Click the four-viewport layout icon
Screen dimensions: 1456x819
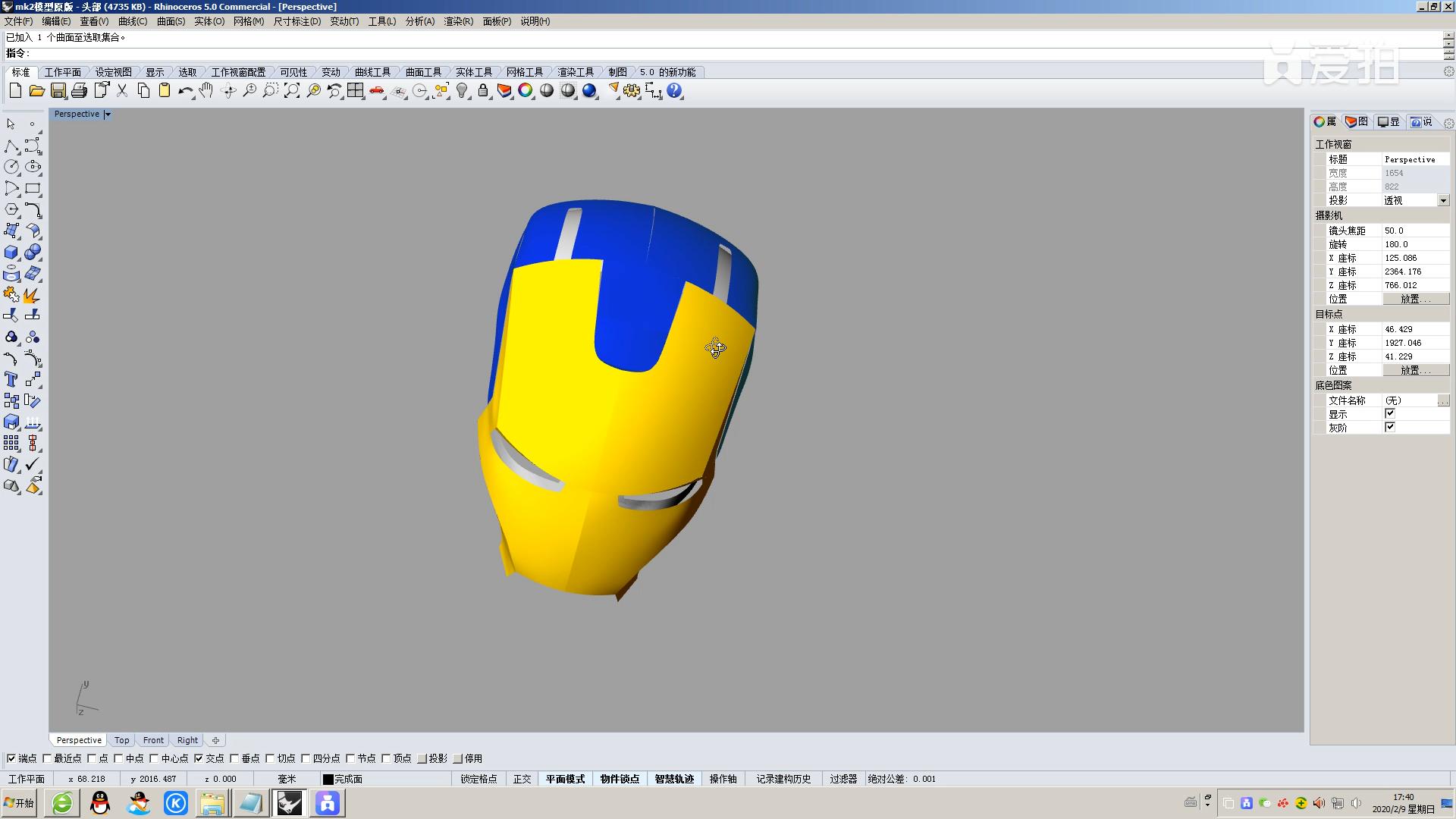pyautogui.click(x=356, y=91)
